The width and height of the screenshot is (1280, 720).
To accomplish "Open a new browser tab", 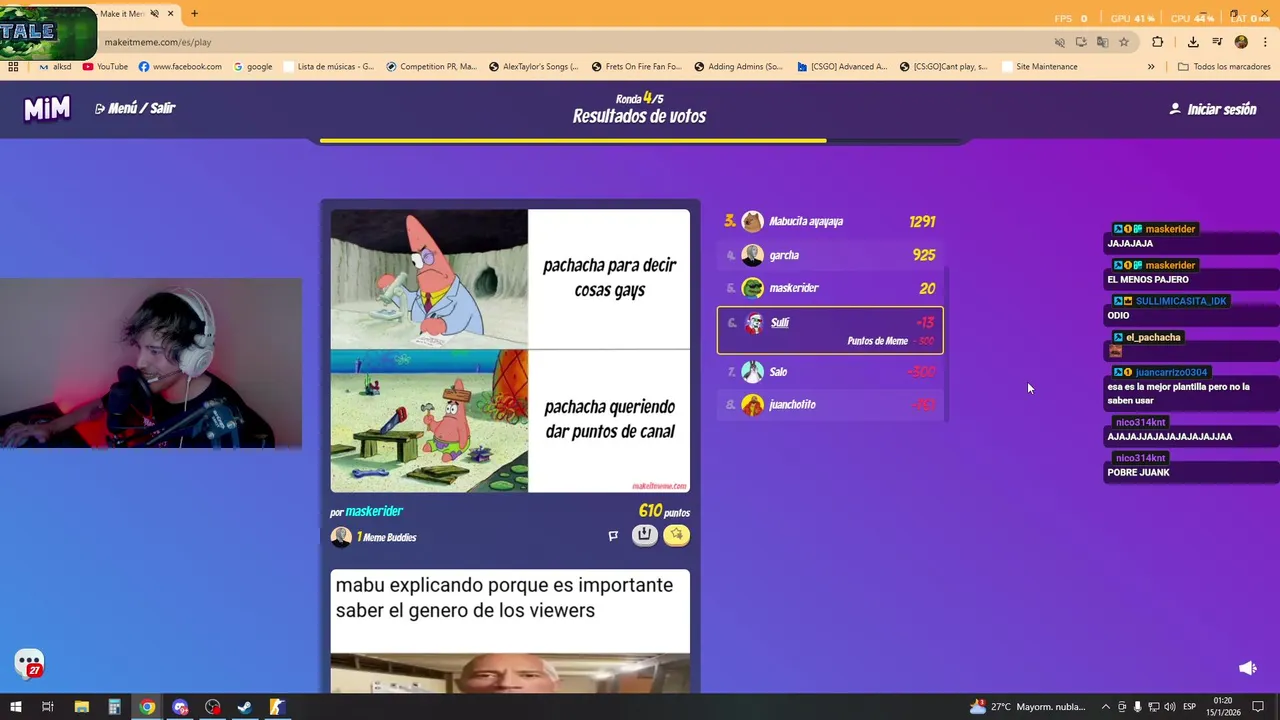I will (x=194, y=13).
